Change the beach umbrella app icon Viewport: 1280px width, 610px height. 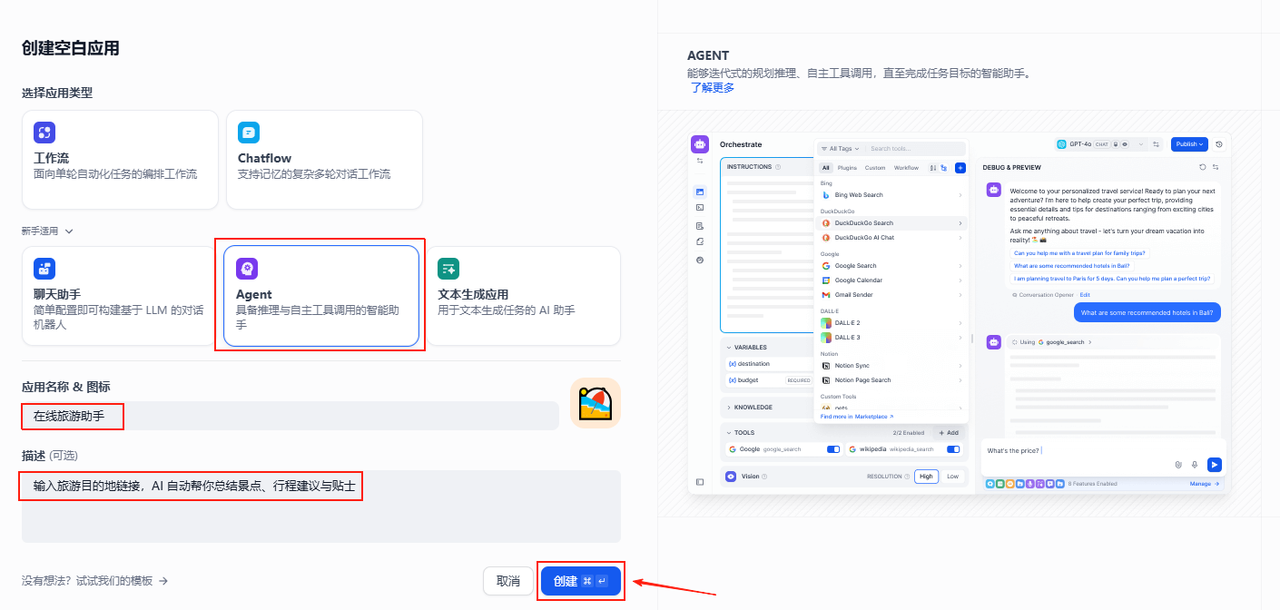595,403
